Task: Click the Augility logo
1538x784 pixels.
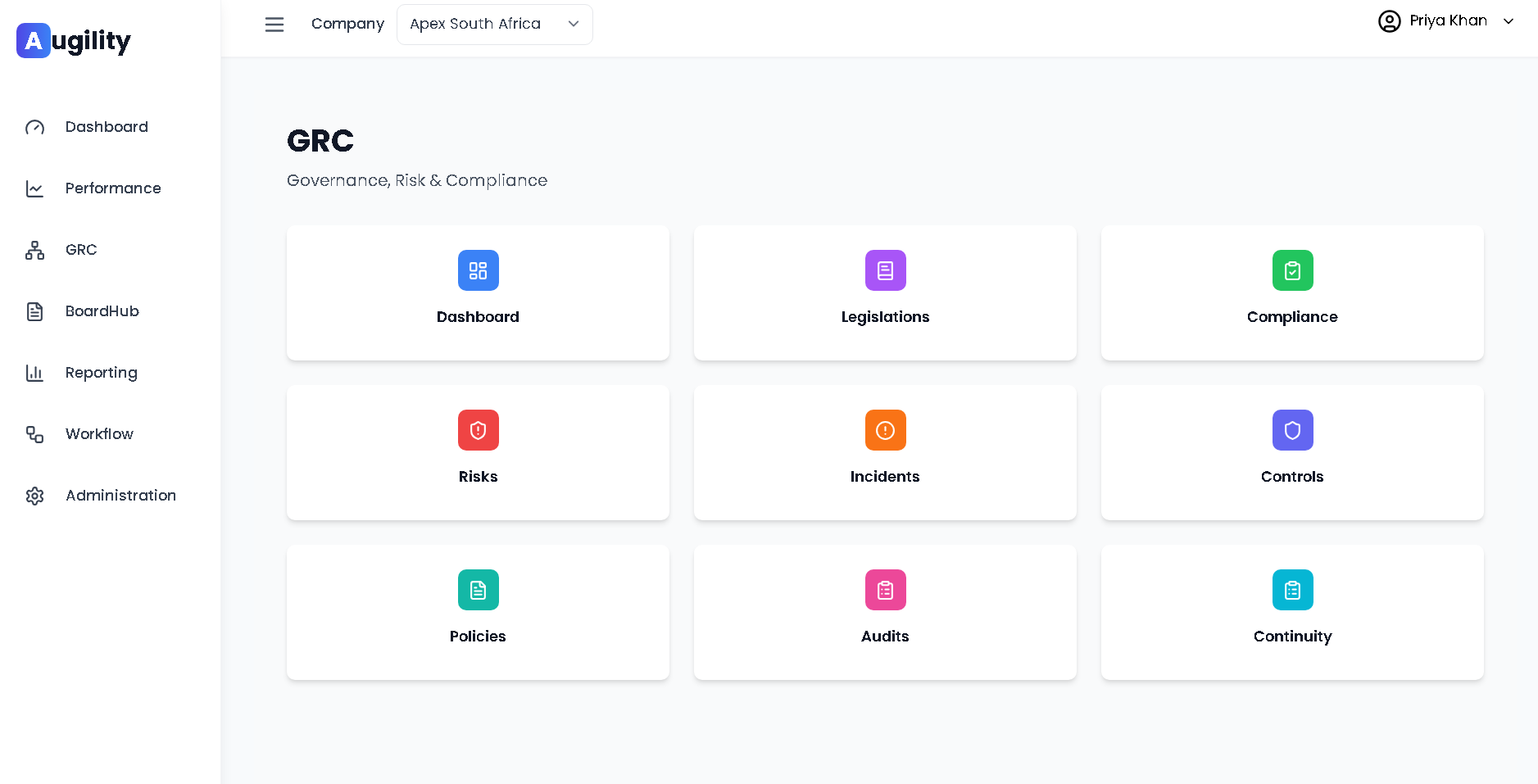Action: (74, 40)
